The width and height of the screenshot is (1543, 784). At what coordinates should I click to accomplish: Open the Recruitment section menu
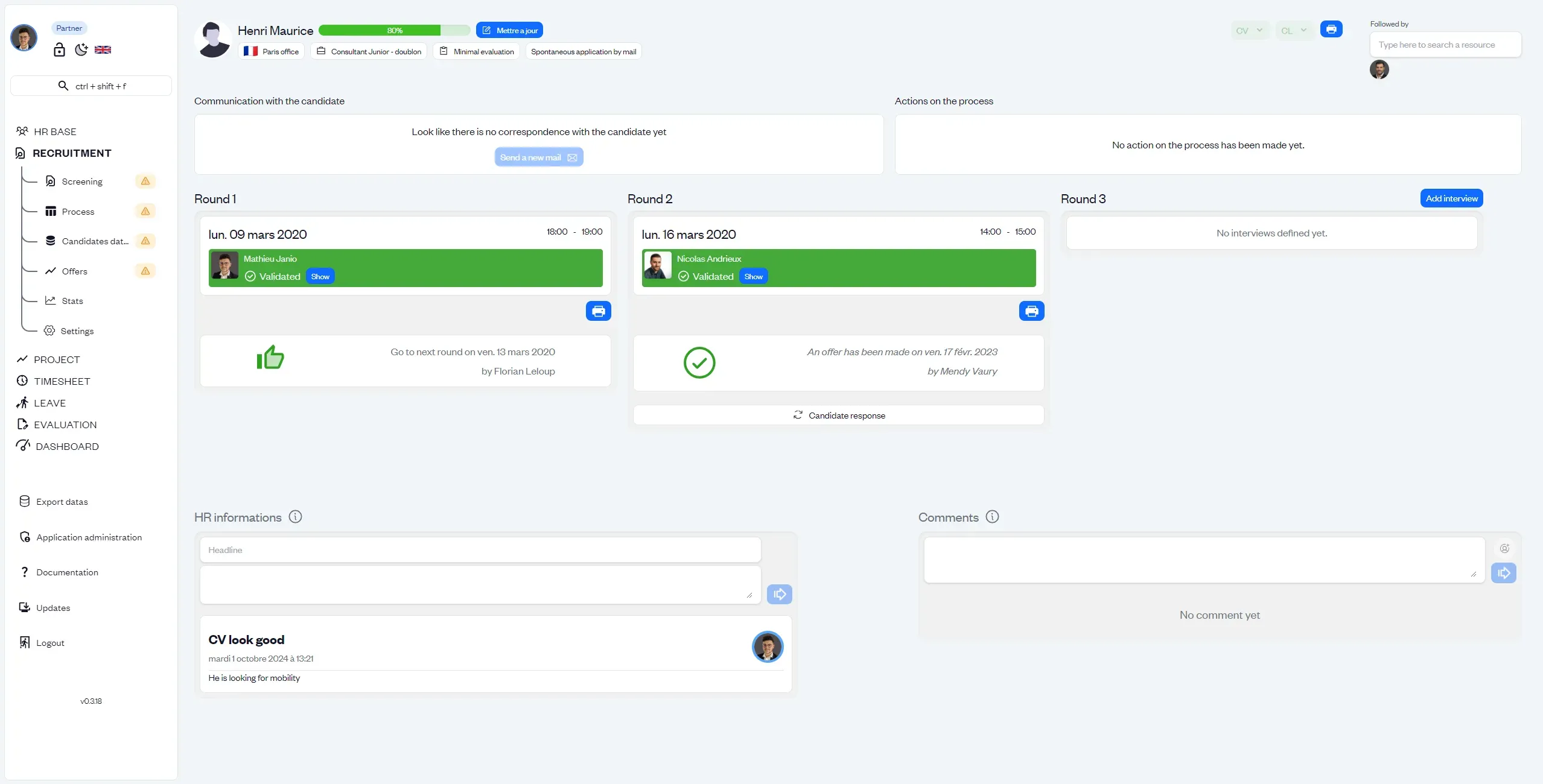click(x=72, y=153)
